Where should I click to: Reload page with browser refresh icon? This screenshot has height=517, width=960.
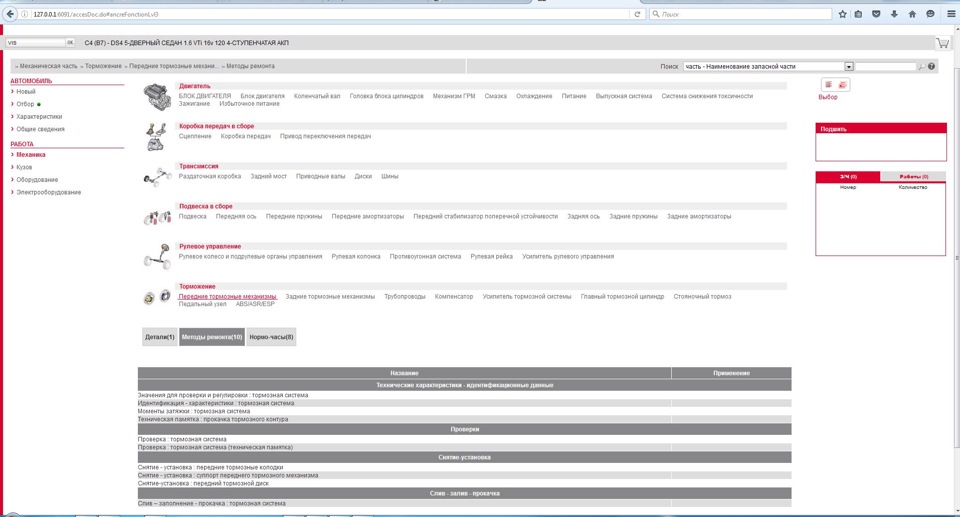[x=637, y=13]
